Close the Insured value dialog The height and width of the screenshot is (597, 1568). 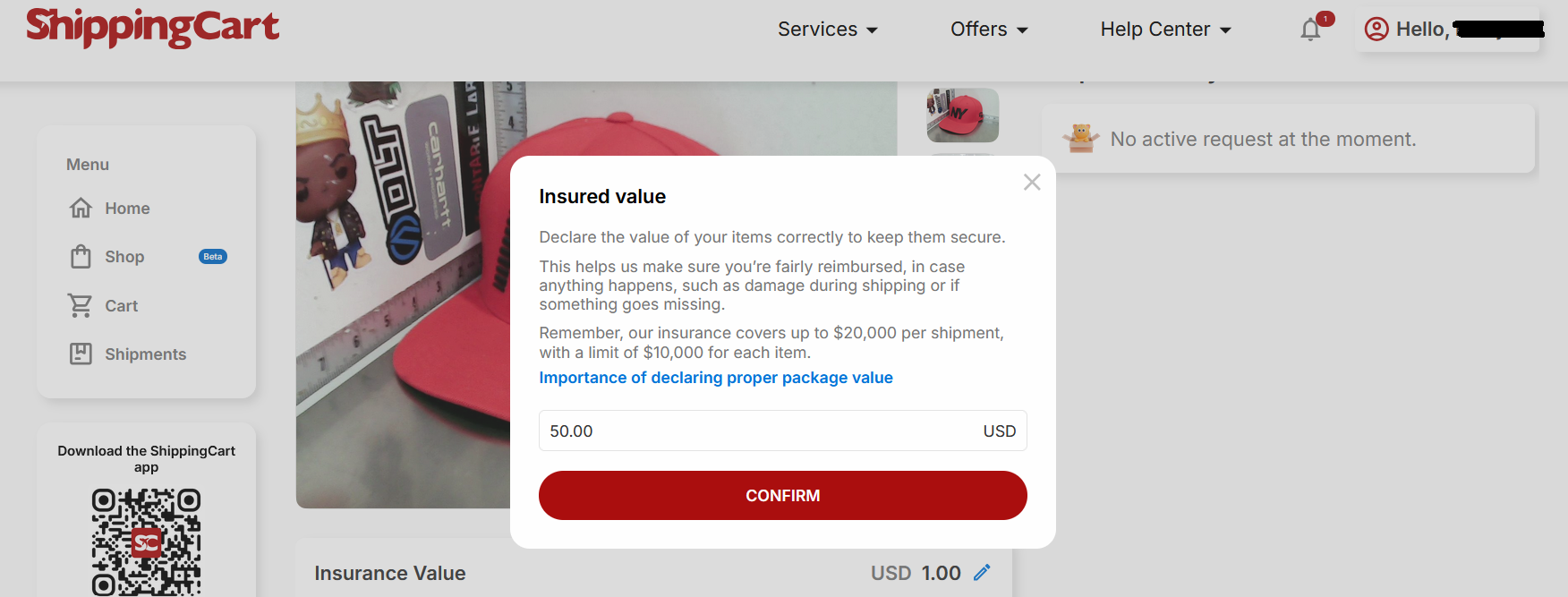[1032, 183]
